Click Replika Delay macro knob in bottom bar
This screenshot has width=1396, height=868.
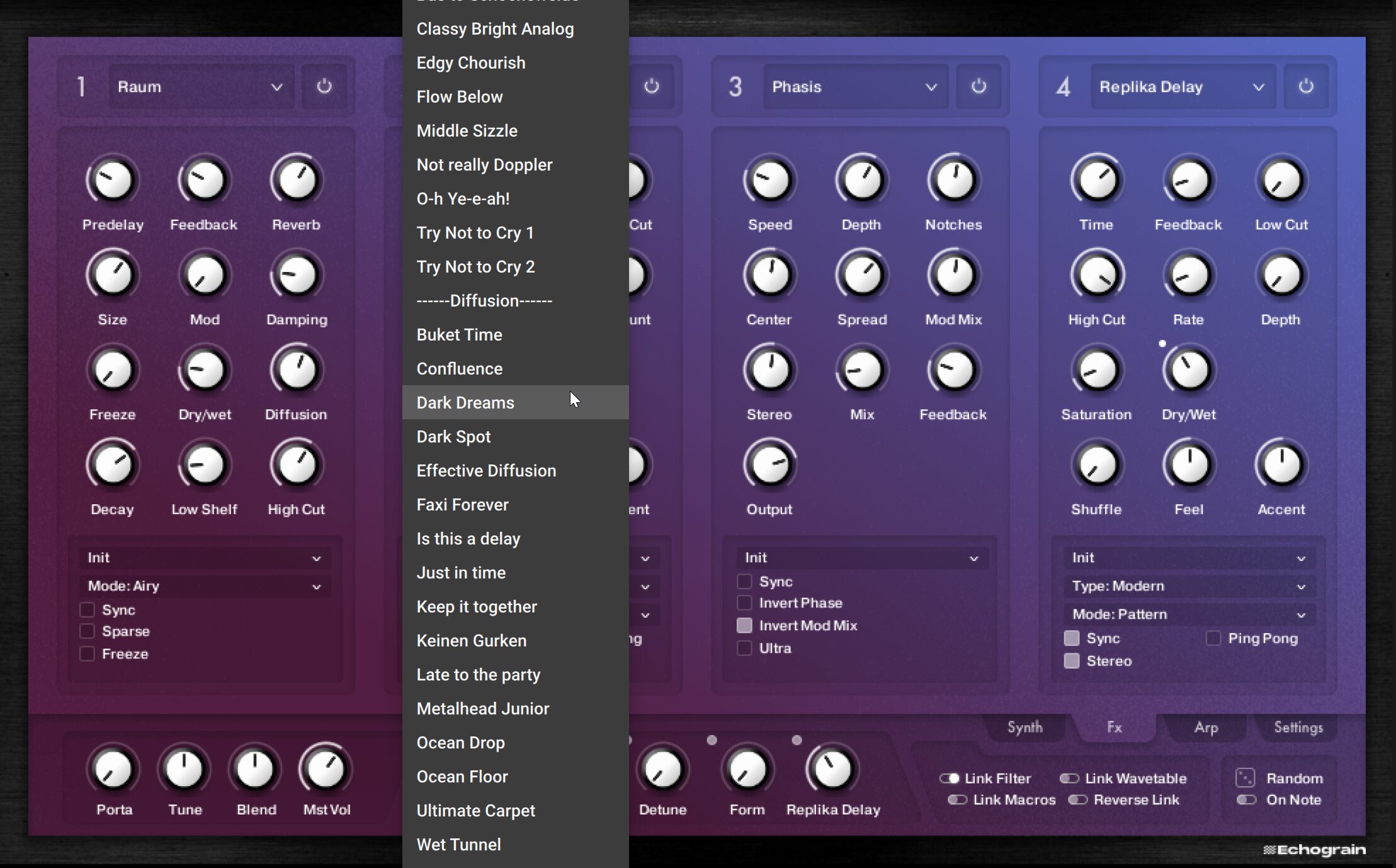pos(832,769)
